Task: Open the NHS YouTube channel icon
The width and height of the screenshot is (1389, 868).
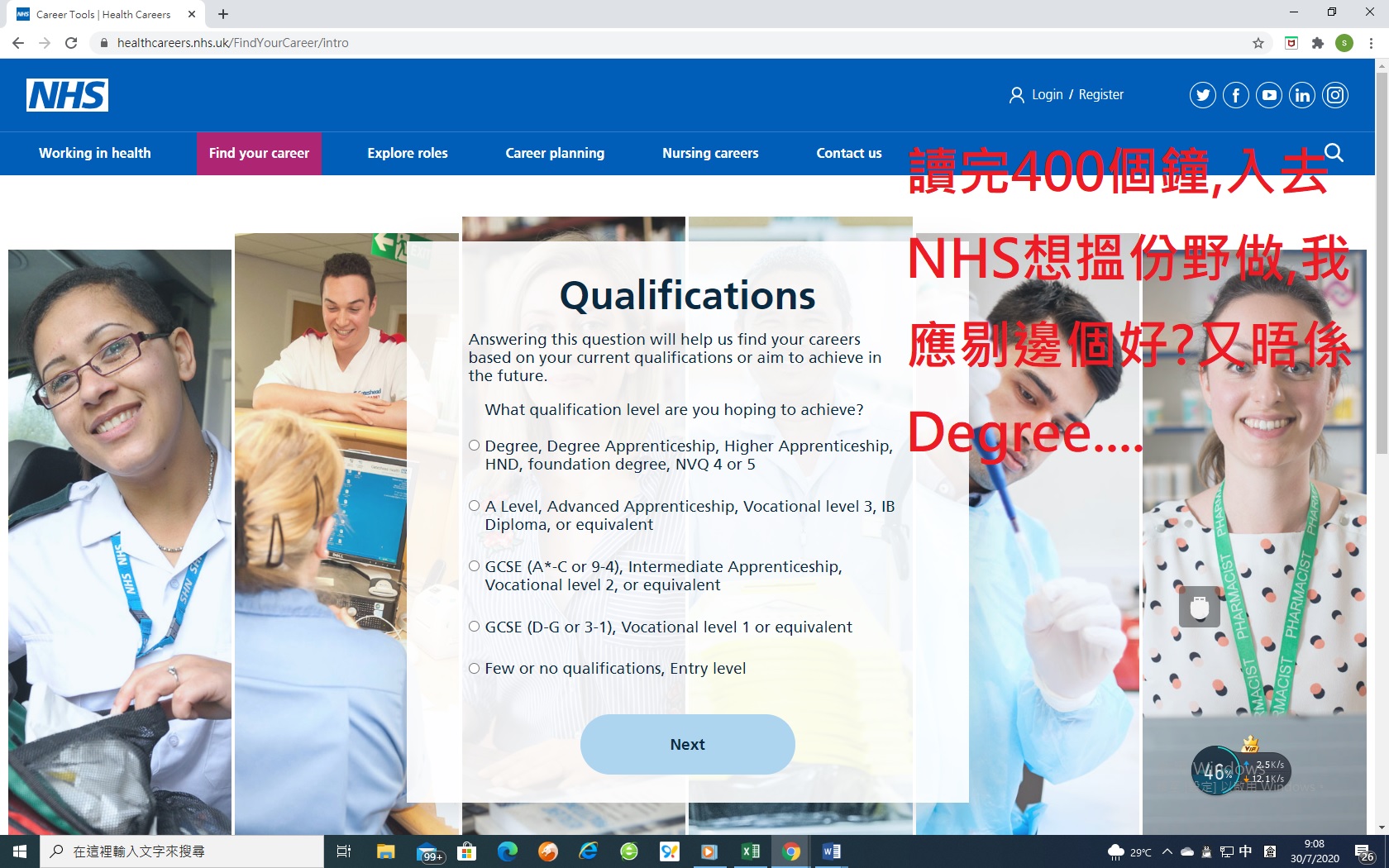Action: coord(1268,95)
